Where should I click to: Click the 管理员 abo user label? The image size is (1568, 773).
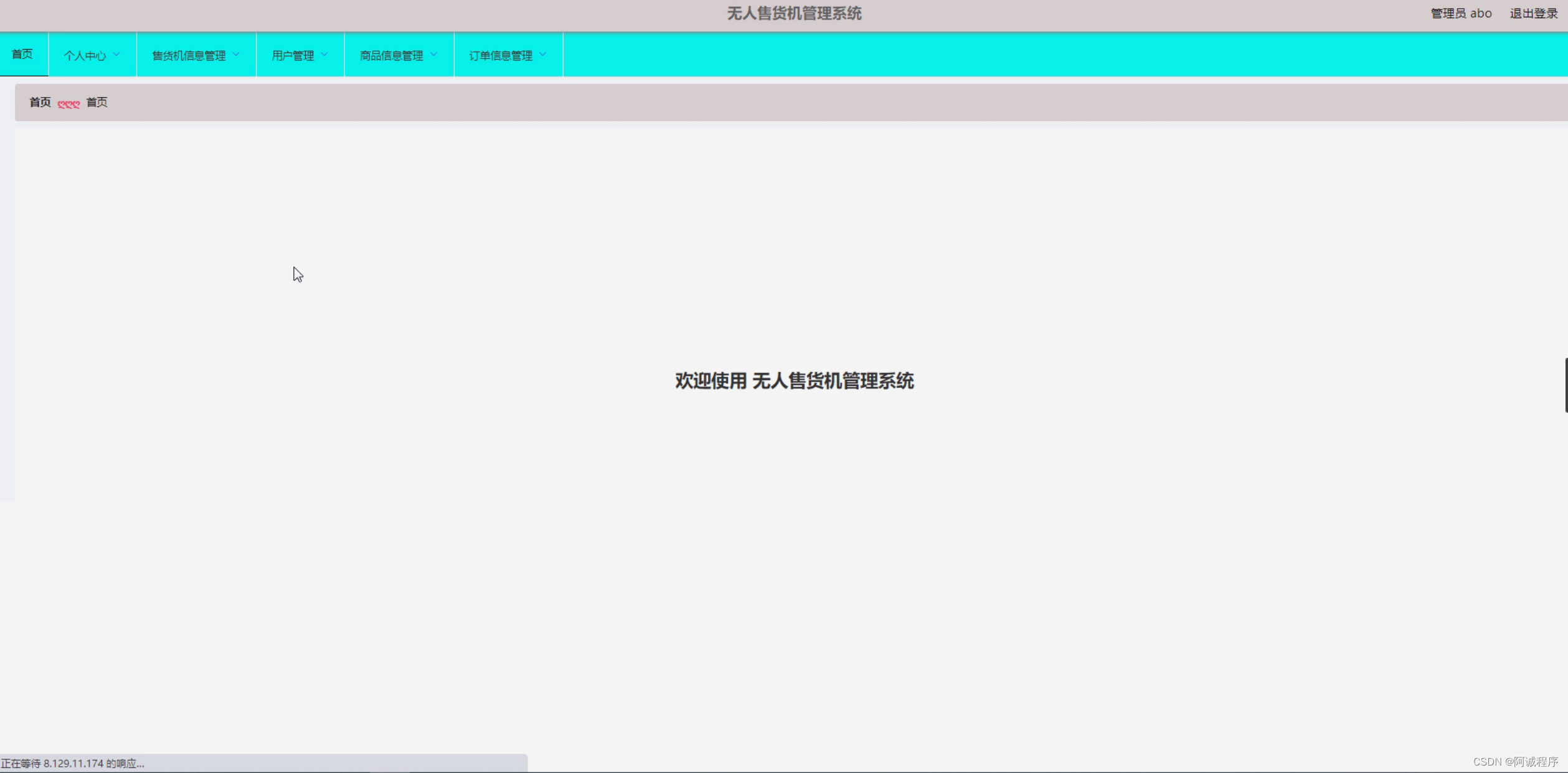(1461, 14)
